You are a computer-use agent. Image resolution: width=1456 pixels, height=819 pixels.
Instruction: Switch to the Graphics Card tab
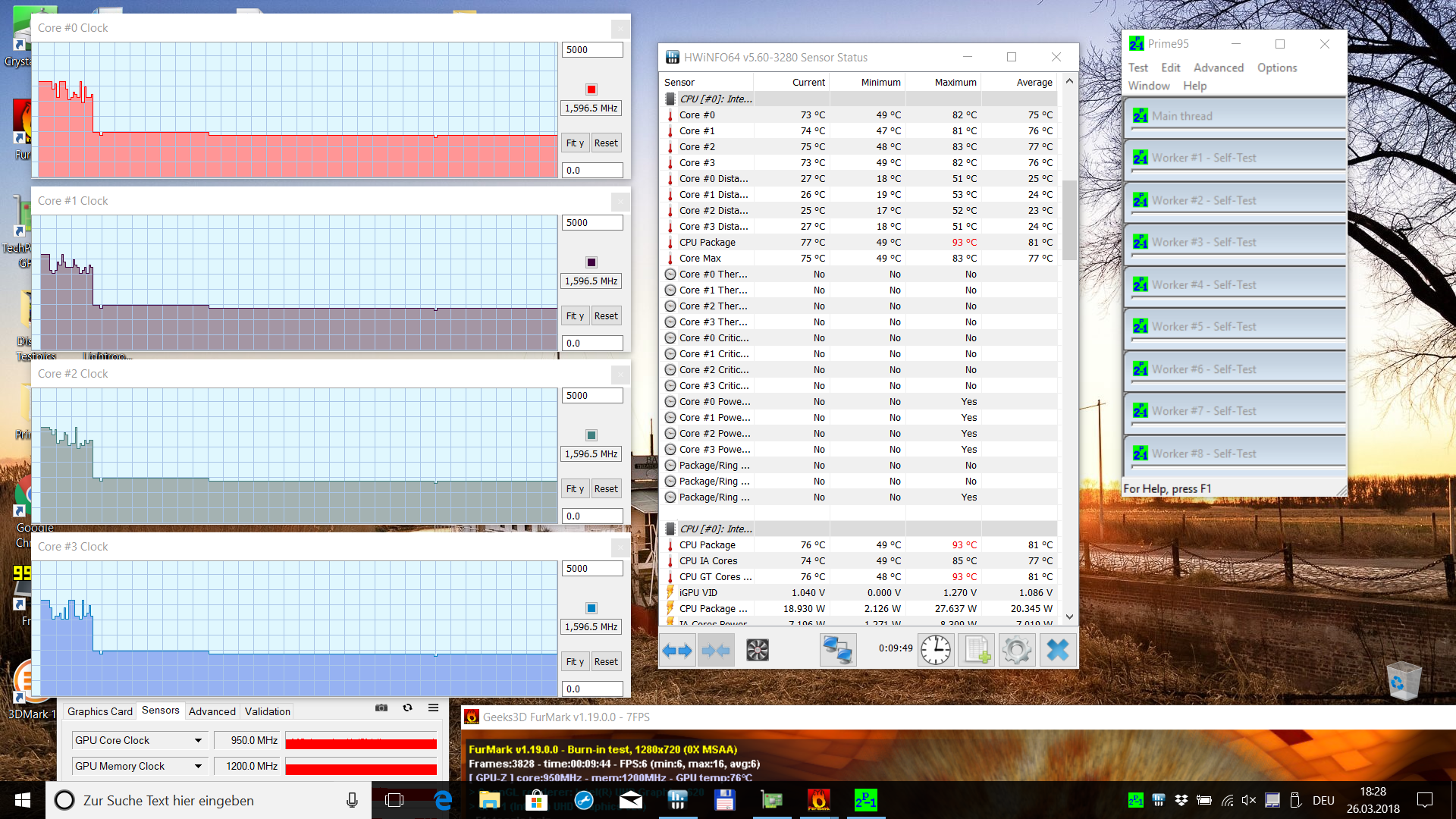(x=99, y=711)
